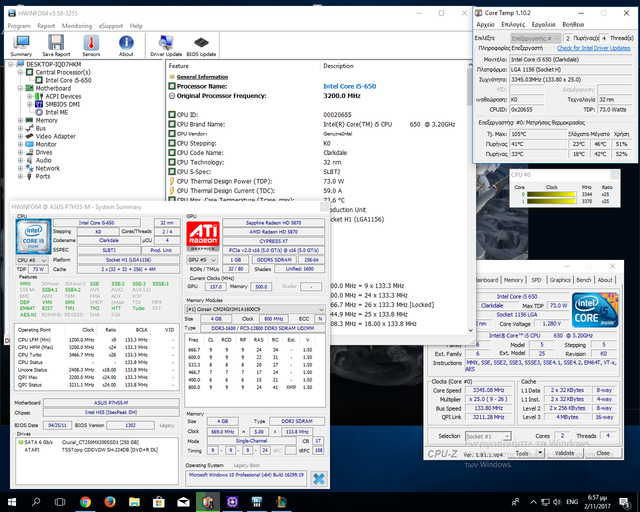Open the Action Center notification icon
Viewport: 640px width, 512px height.
tap(624, 502)
